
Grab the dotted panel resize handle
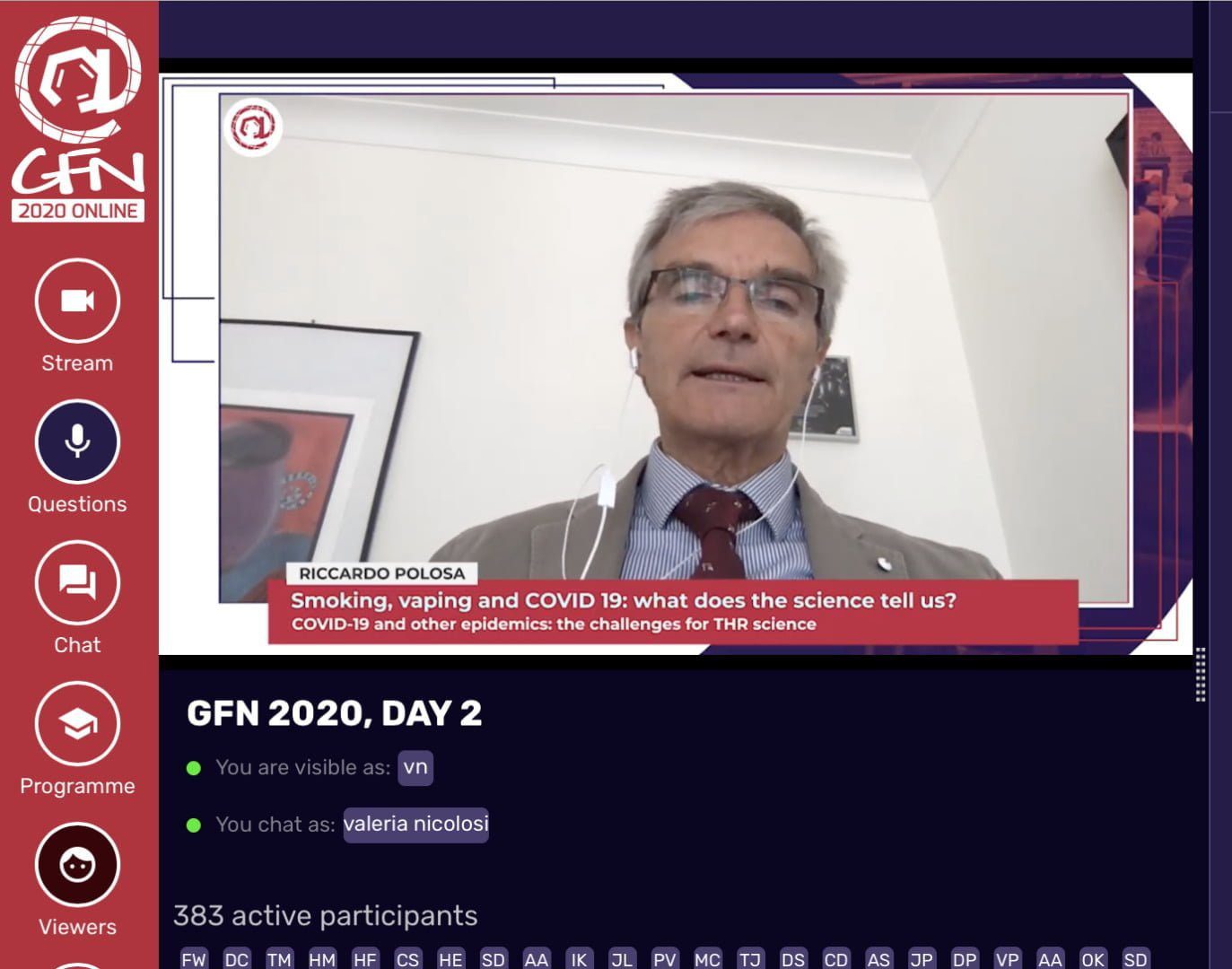click(1201, 674)
